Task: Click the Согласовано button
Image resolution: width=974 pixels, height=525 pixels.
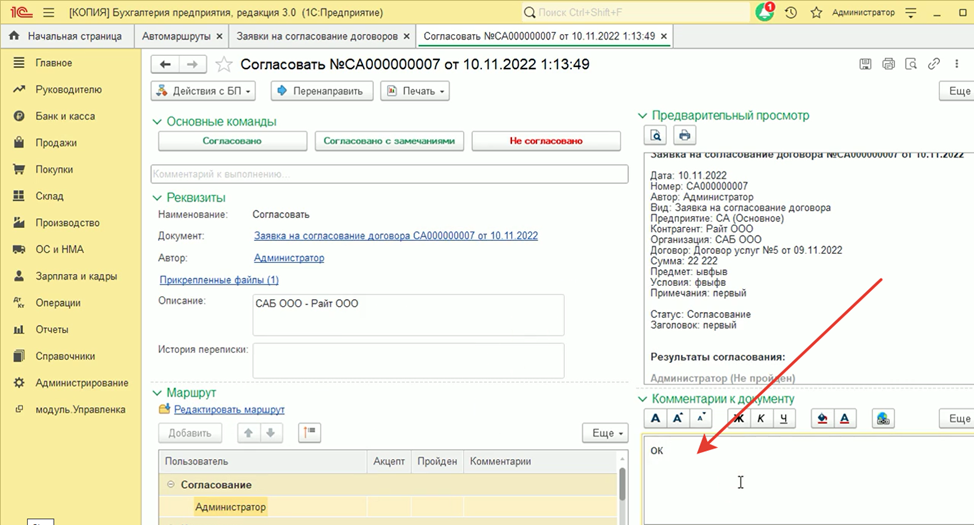Action: (x=232, y=141)
